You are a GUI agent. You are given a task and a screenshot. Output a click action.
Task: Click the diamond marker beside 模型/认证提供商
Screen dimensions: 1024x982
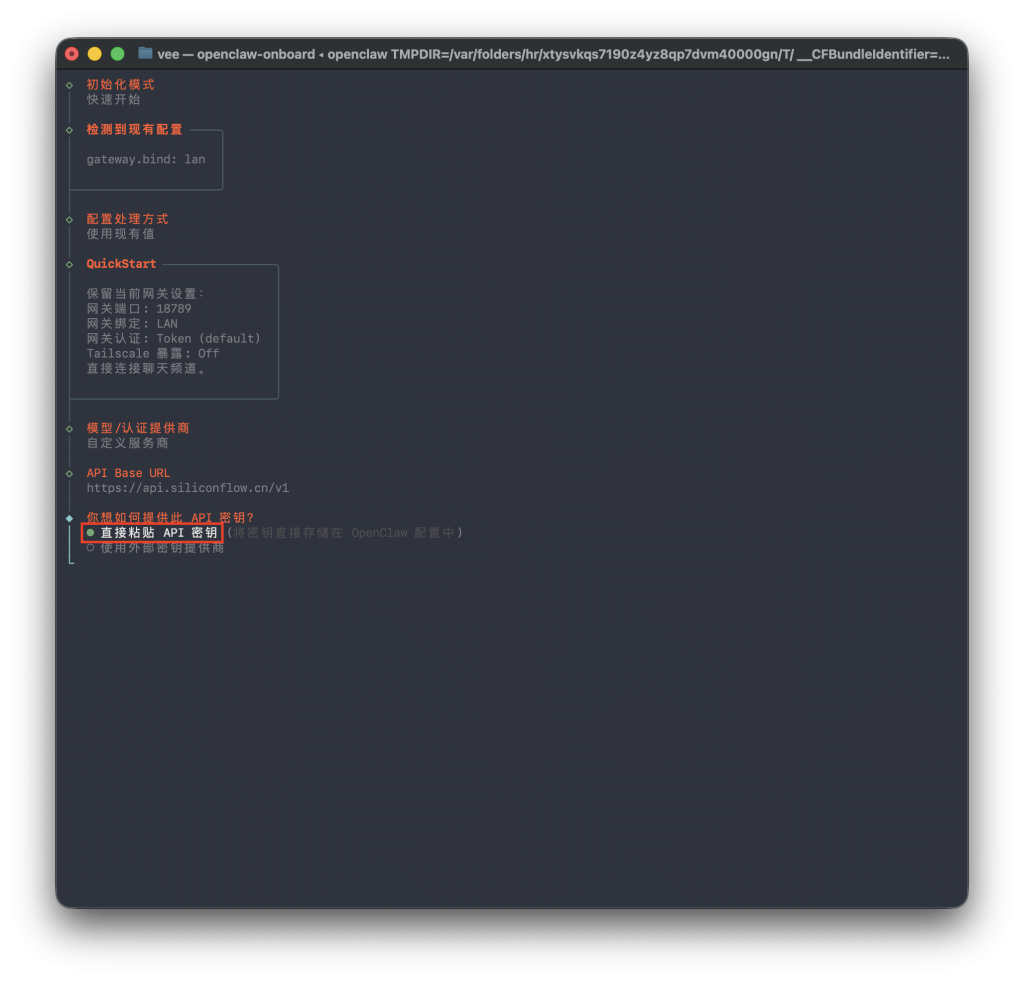point(69,428)
